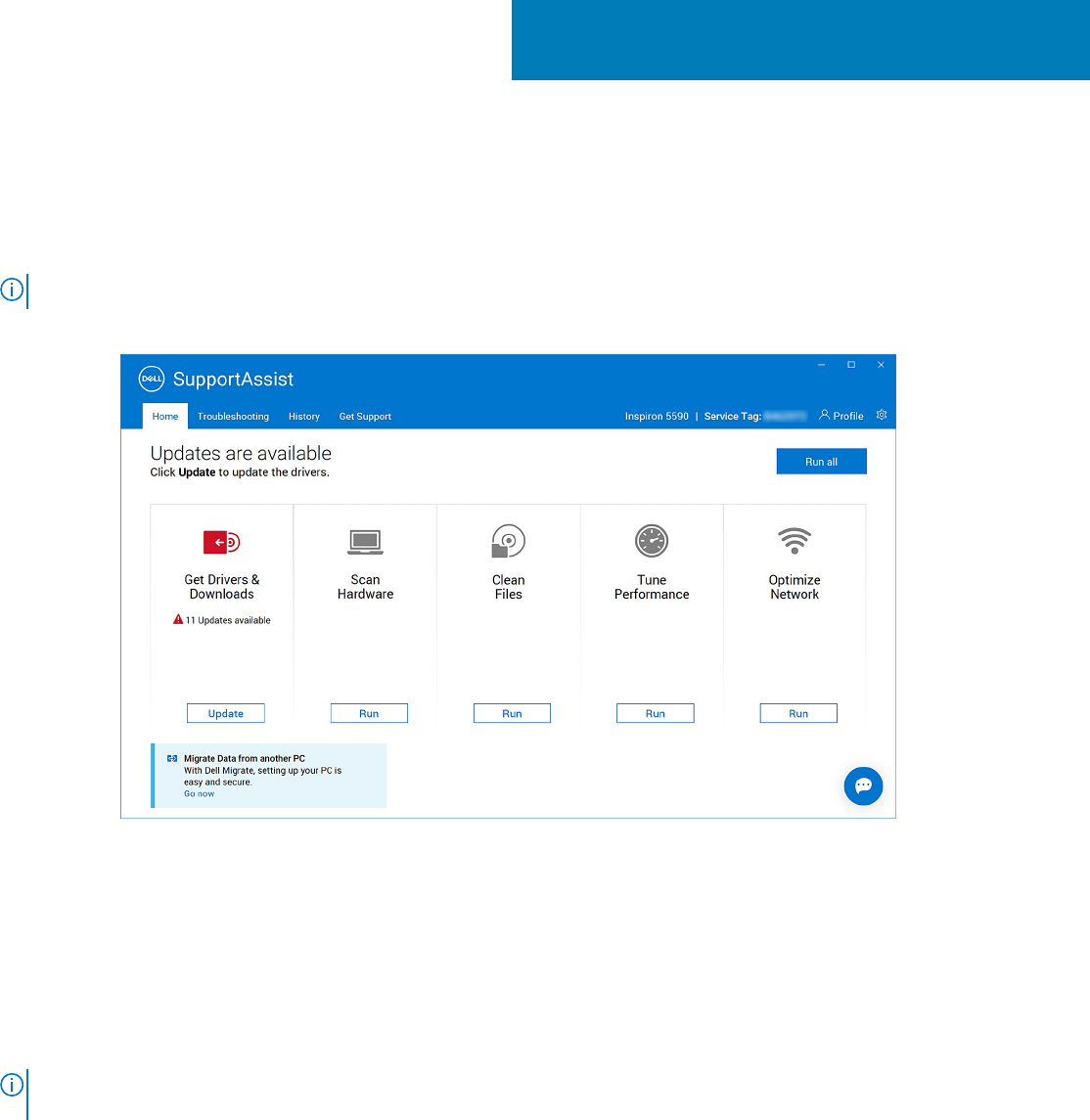This screenshot has height=1120, width=1090.
Task: Click the Tune Performance gauge icon
Action: 652,541
